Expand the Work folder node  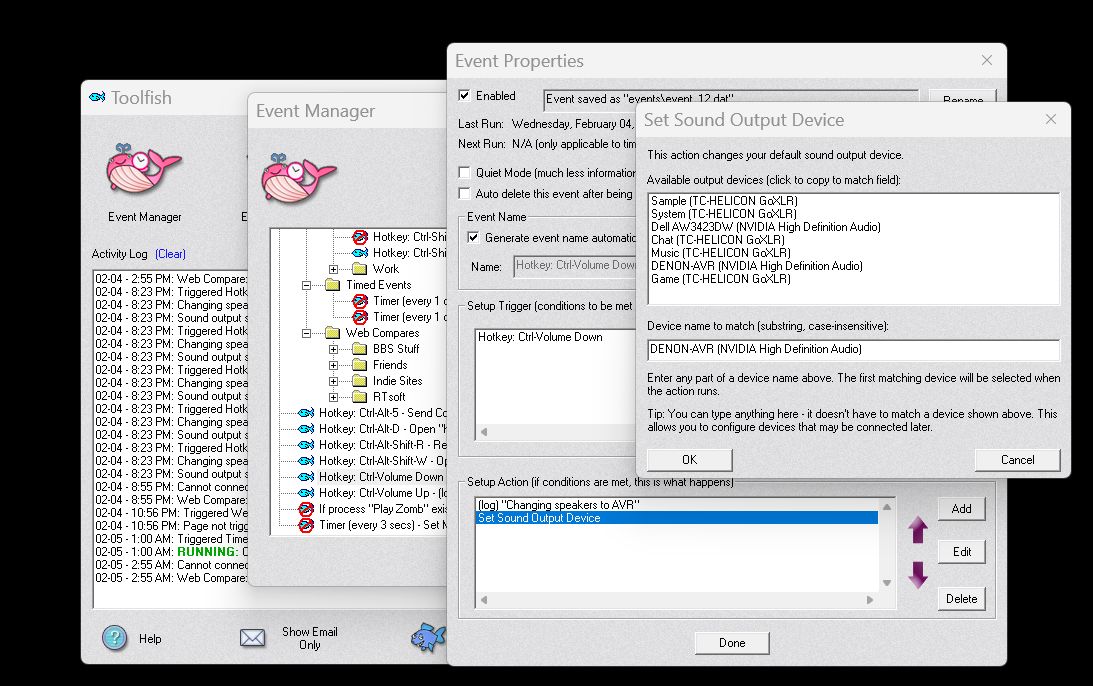pos(333,269)
